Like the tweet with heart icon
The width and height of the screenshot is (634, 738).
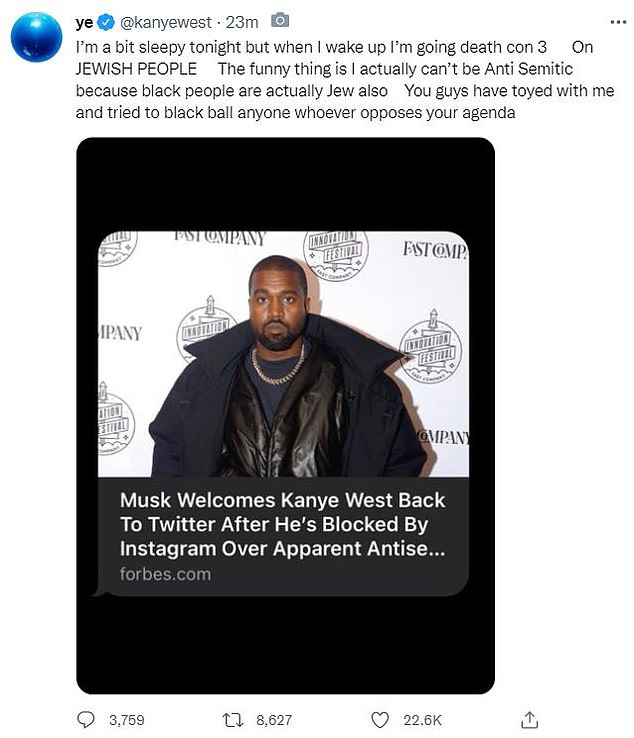pos(380,720)
